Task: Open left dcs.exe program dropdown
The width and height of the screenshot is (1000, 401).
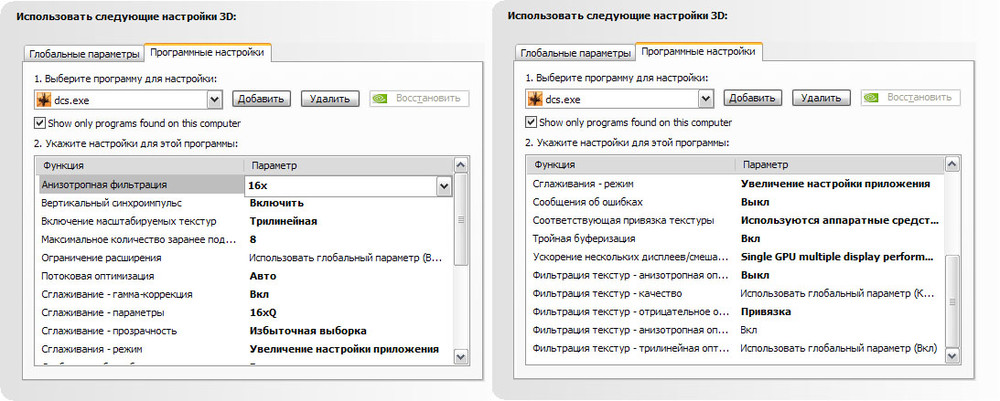Action: pyautogui.click(x=214, y=99)
